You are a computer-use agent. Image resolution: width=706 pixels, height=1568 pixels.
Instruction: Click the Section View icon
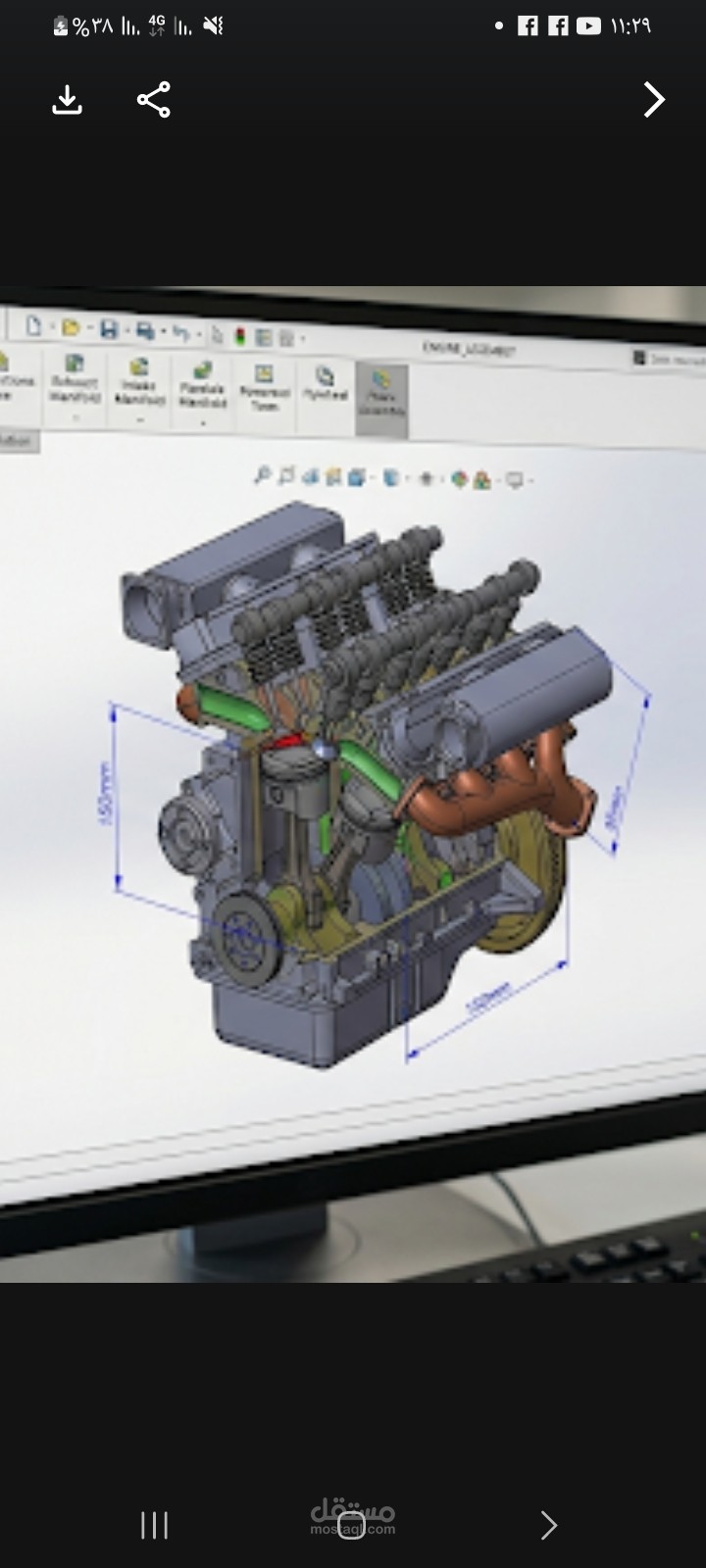(x=333, y=477)
